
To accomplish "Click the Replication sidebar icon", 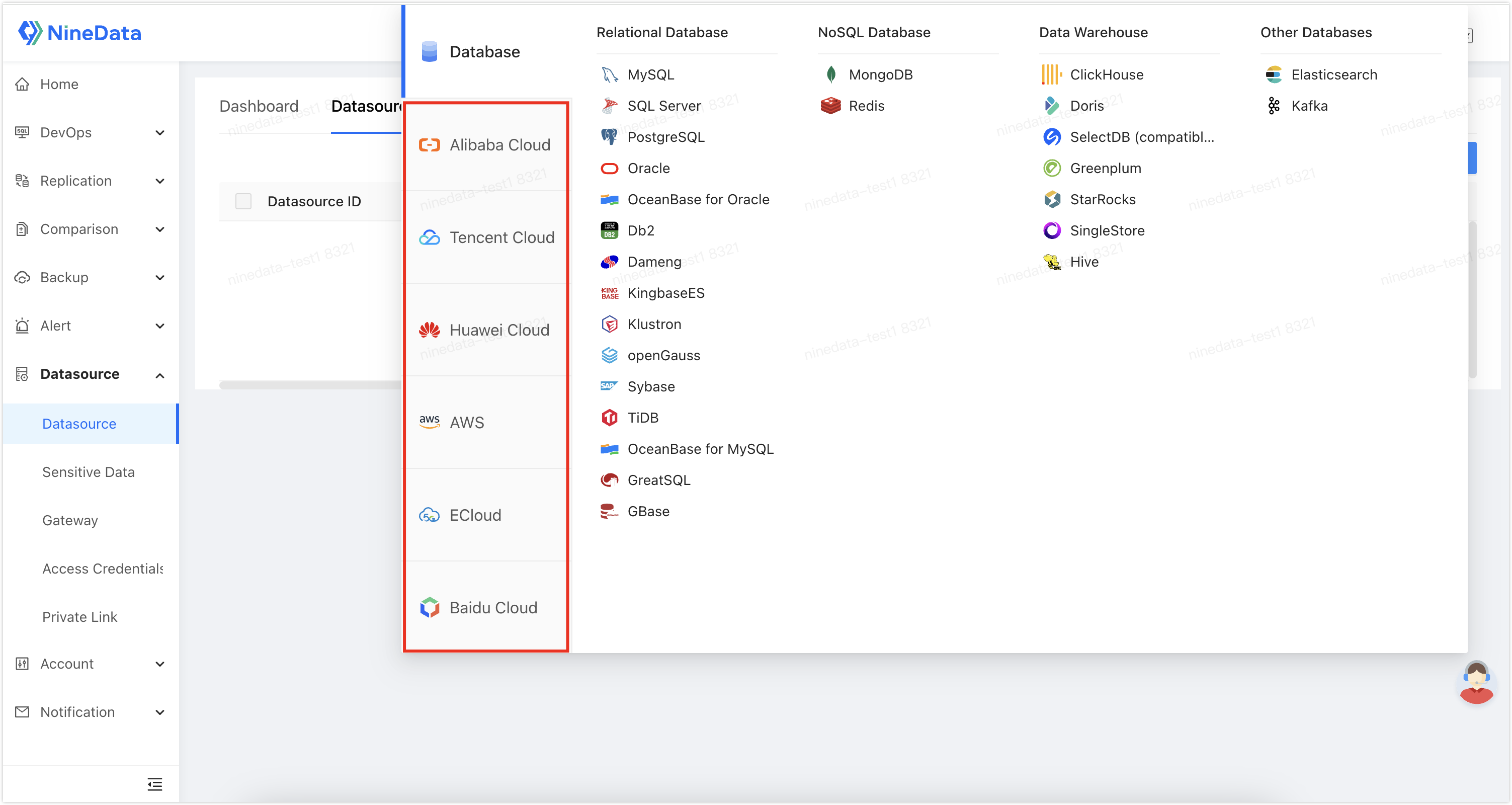I will pos(22,180).
